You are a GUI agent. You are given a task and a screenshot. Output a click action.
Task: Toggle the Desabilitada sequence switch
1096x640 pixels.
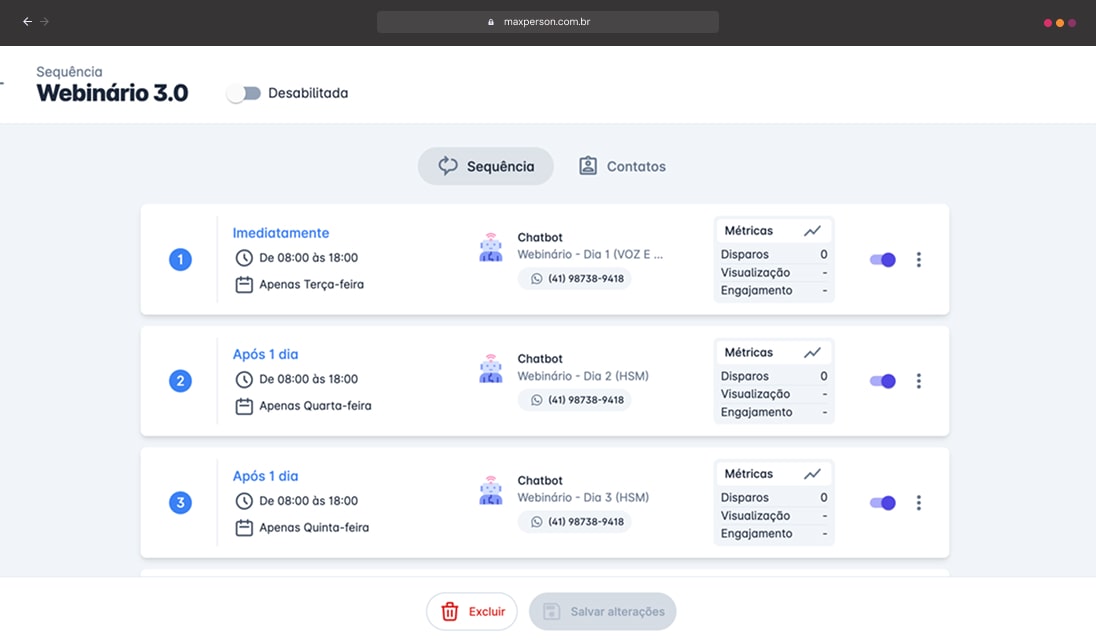[x=243, y=93]
